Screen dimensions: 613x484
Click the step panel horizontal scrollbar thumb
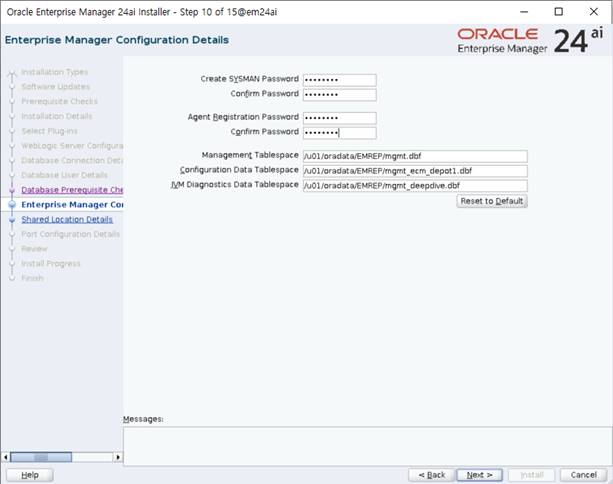[41, 457]
